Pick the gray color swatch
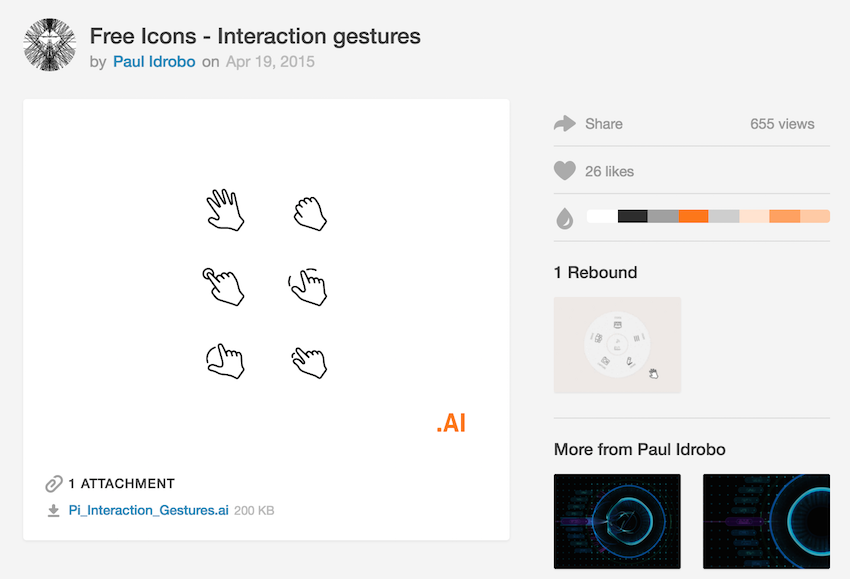The height and width of the screenshot is (579, 850). point(663,217)
